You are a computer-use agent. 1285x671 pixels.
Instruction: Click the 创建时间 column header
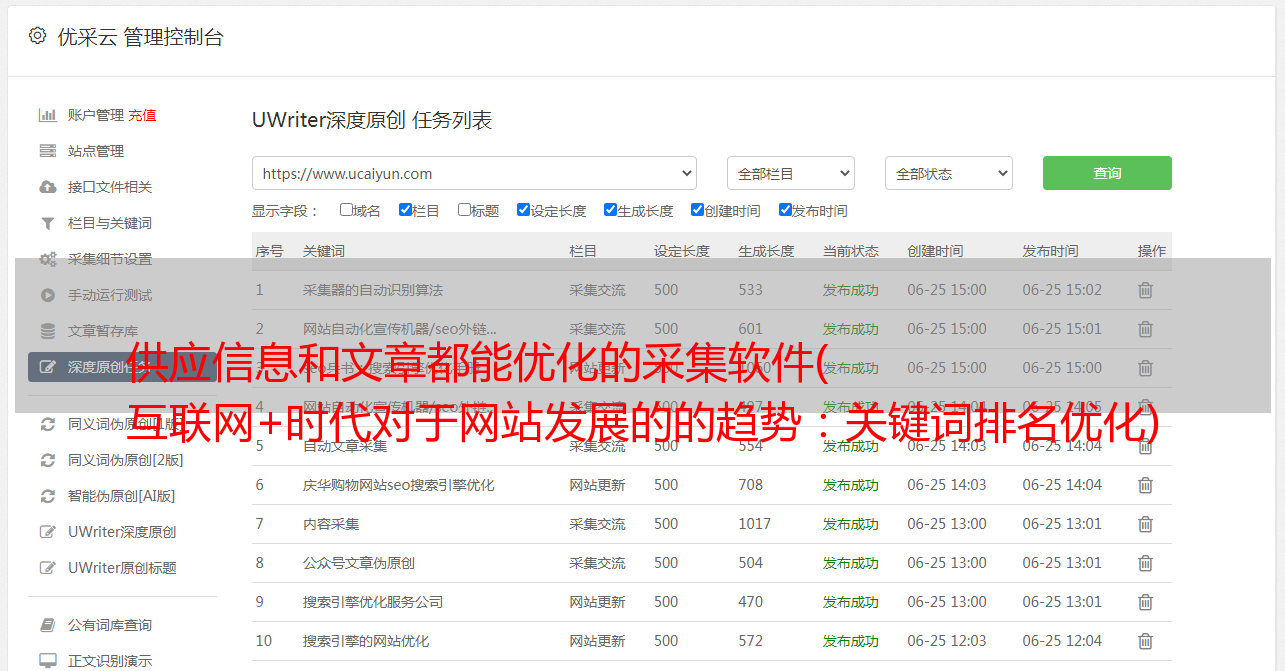[936, 251]
